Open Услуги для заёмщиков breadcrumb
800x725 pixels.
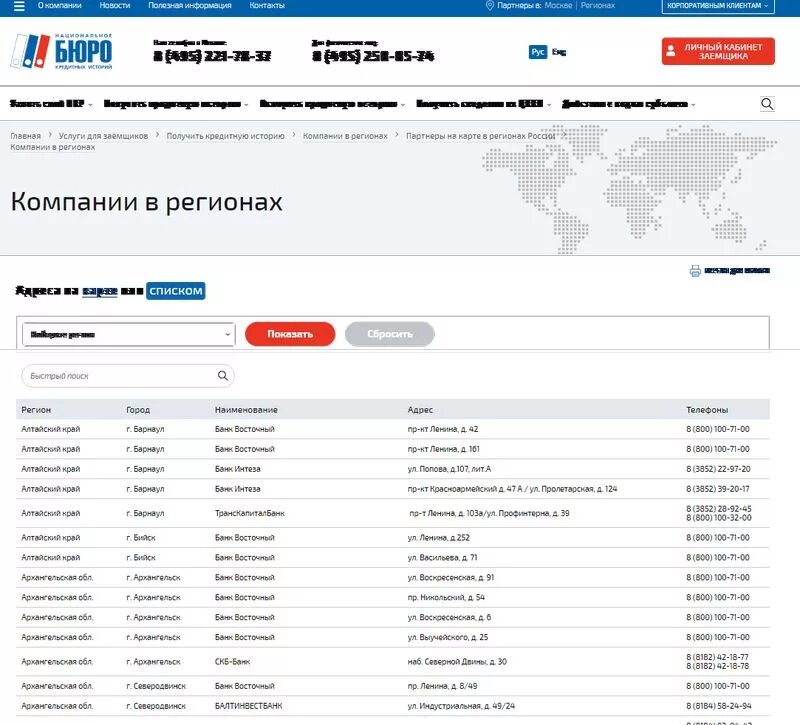[103, 136]
